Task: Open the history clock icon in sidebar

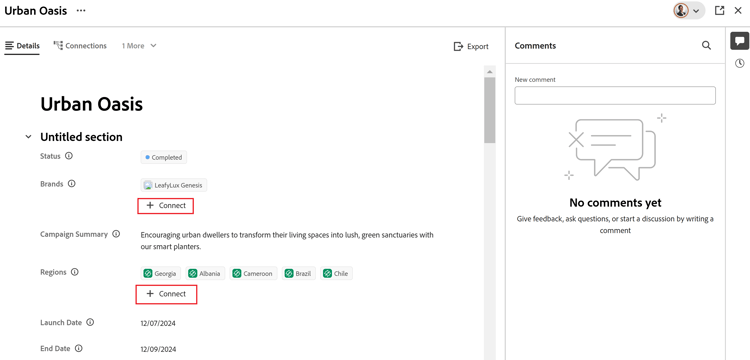Action: (739, 63)
